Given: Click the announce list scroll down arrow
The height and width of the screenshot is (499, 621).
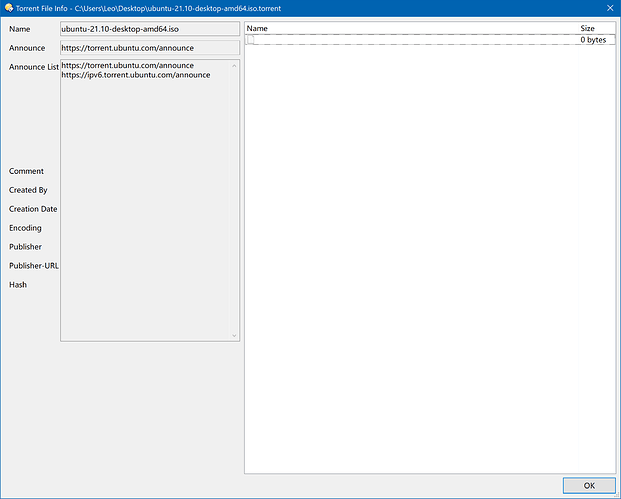Looking at the screenshot, I should pos(234,335).
